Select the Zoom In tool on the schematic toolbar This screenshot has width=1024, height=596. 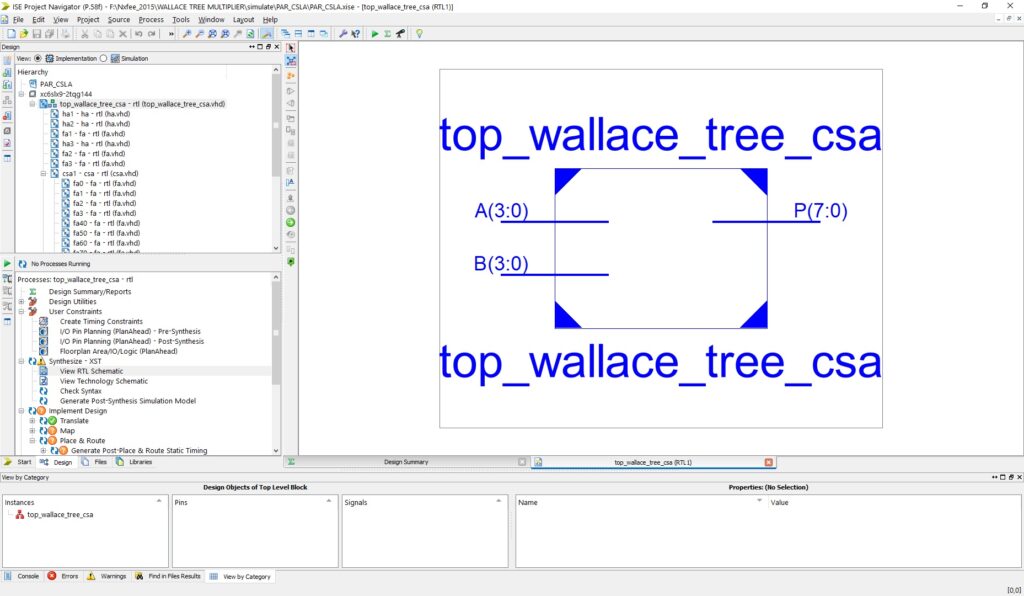click(187, 34)
